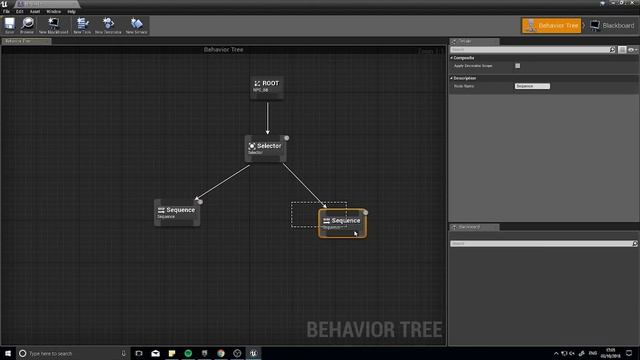Open the Mail app from the taskbar
The image size is (640, 360).
coord(156,353)
